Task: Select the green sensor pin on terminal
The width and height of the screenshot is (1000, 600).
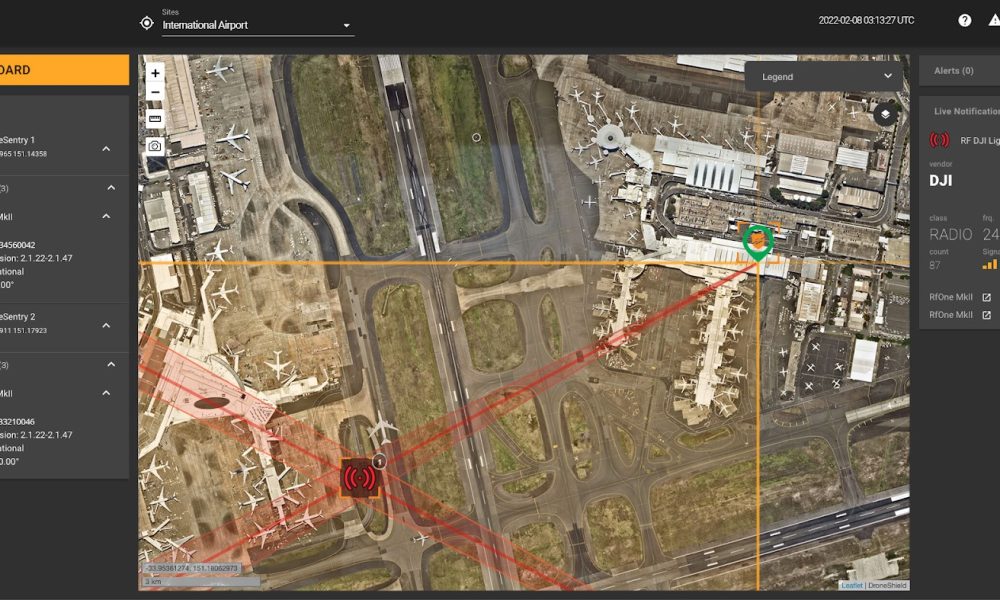Action: click(758, 243)
